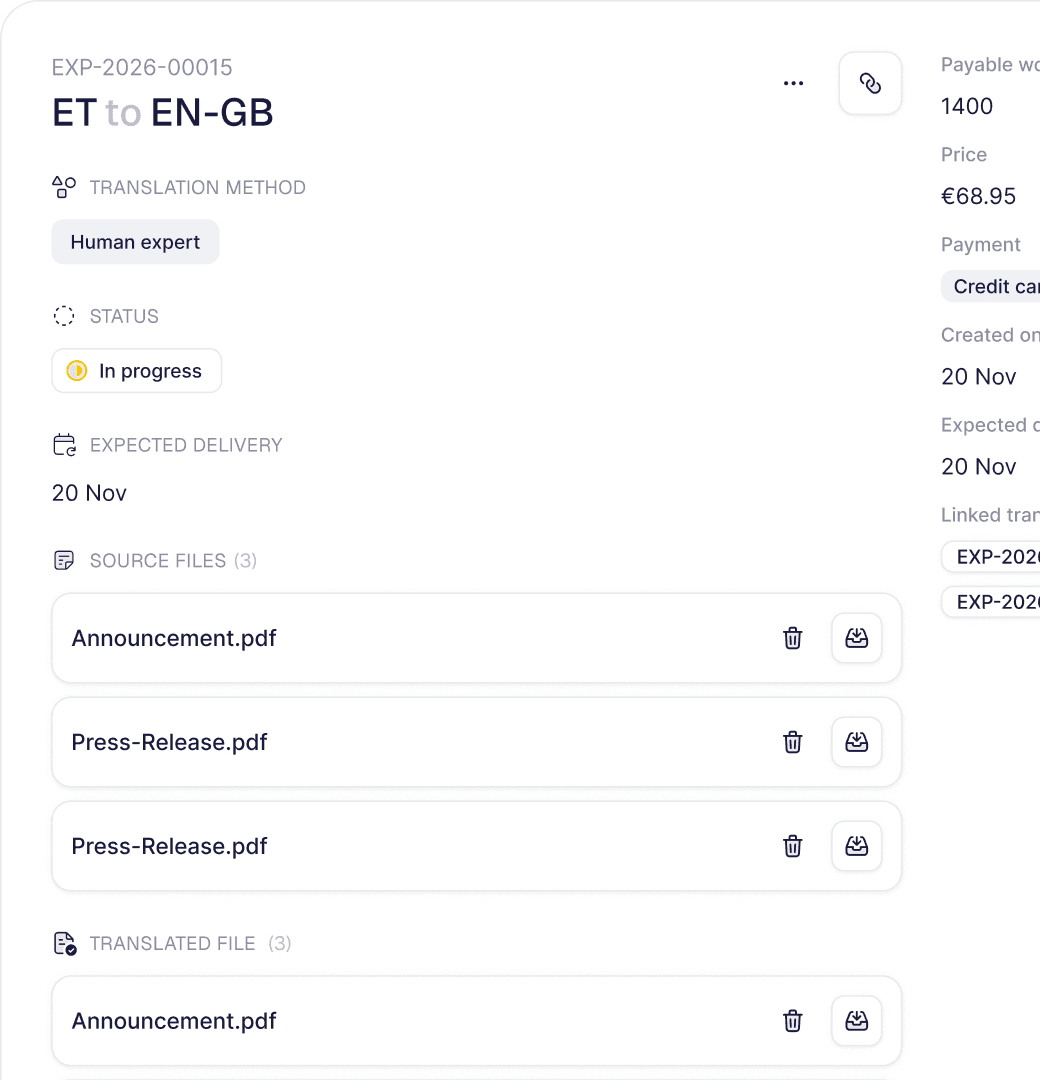1040x1080 pixels.
Task: Click the STATUS section label
Action: coord(124,316)
